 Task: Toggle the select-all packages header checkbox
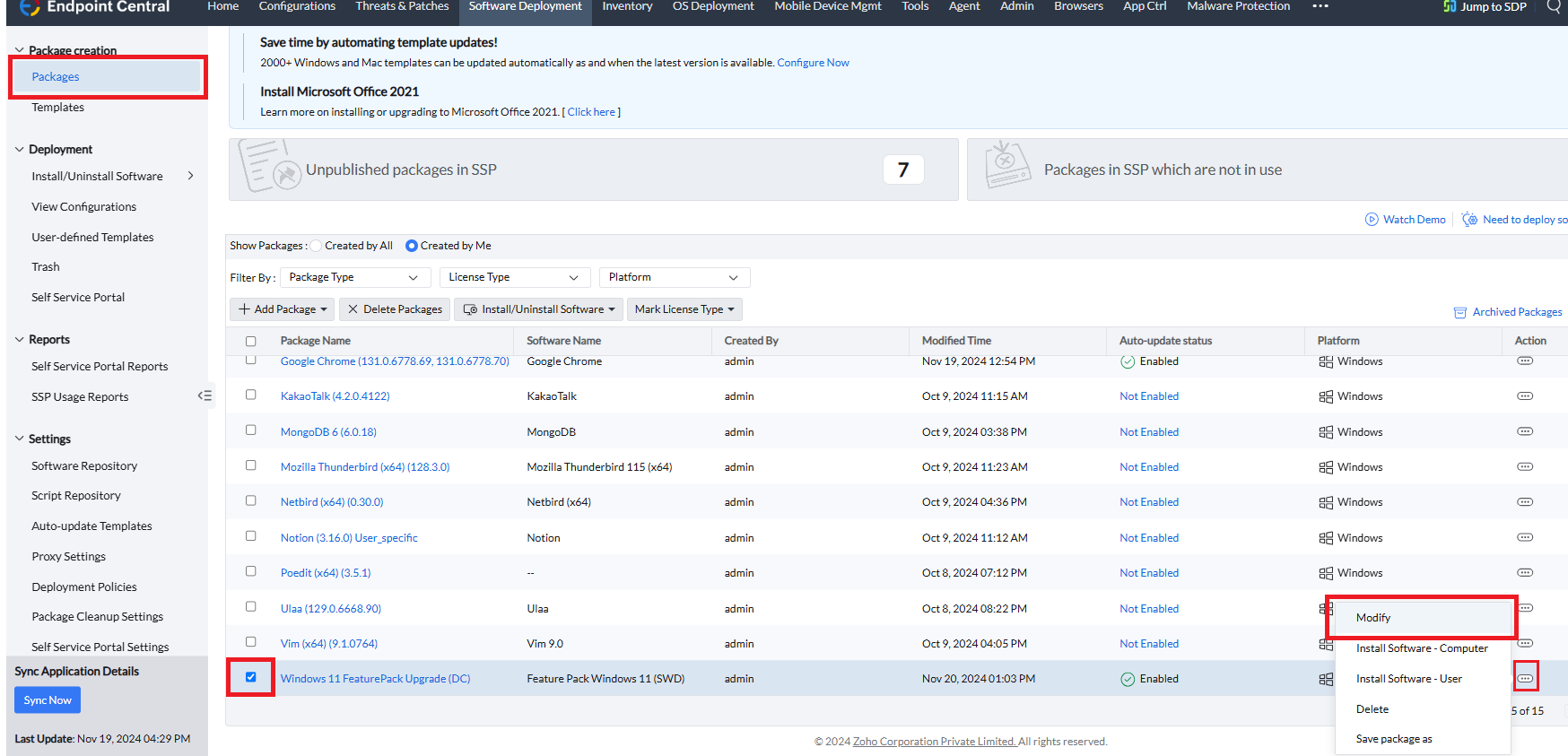(251, 341)
